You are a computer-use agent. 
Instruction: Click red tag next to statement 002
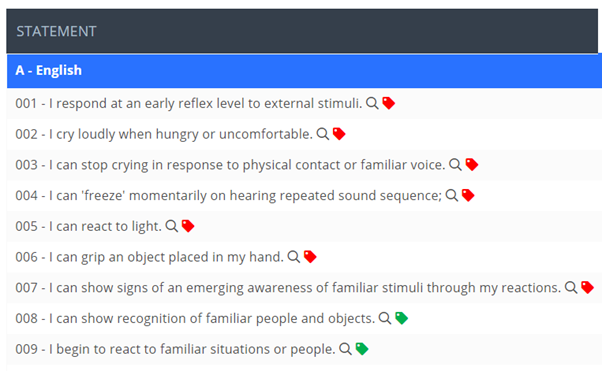pyautogui.click(x=339, y=134)
